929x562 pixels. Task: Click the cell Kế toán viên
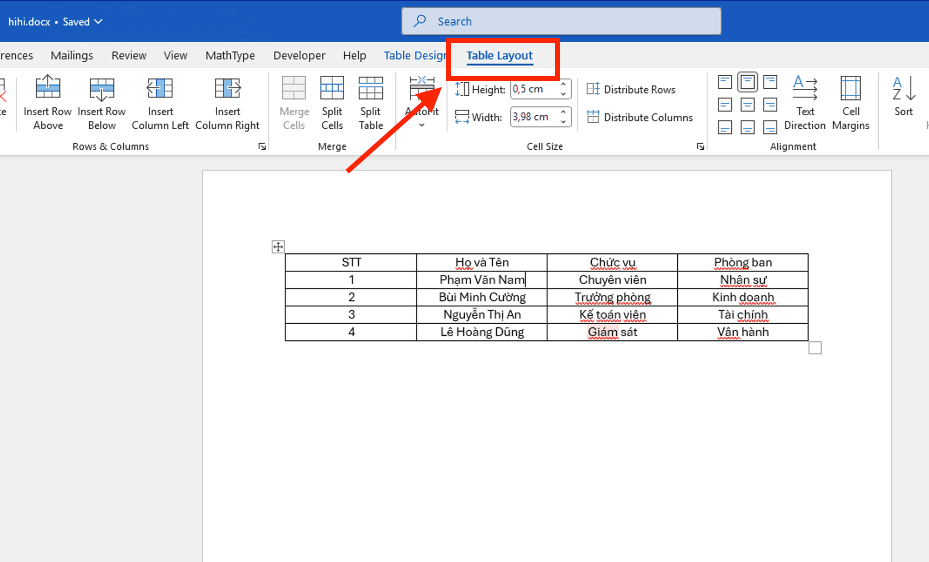(612, 314)
